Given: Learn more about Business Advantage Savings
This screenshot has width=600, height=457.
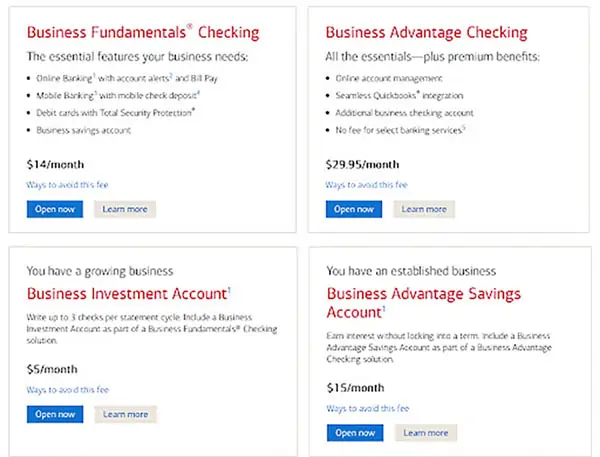Looking at the screenshot, I should (x=426, y=433).
